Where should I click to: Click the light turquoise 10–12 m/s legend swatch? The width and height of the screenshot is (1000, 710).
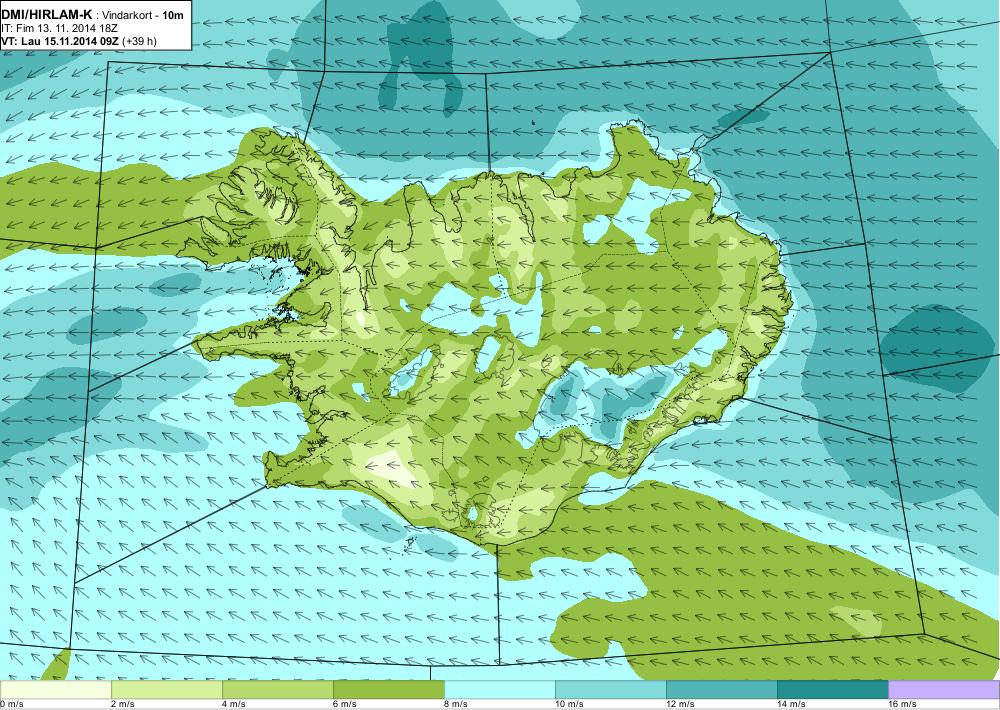[x=610, y=690]
